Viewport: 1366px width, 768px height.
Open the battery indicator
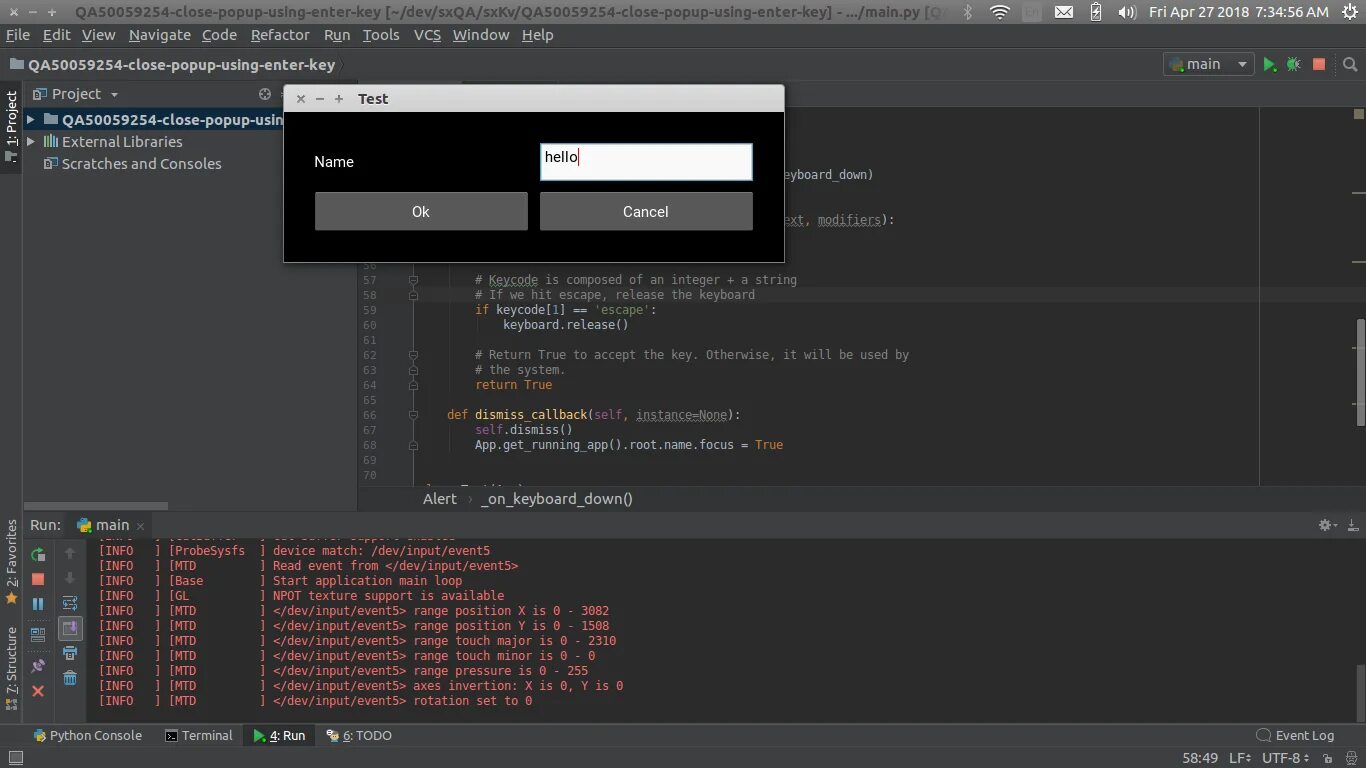point(1096,12)
